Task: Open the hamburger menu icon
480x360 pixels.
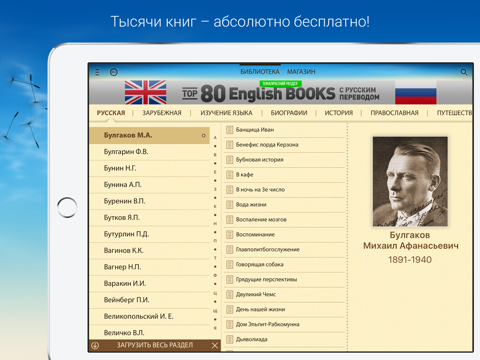Action: click(97, 72)
